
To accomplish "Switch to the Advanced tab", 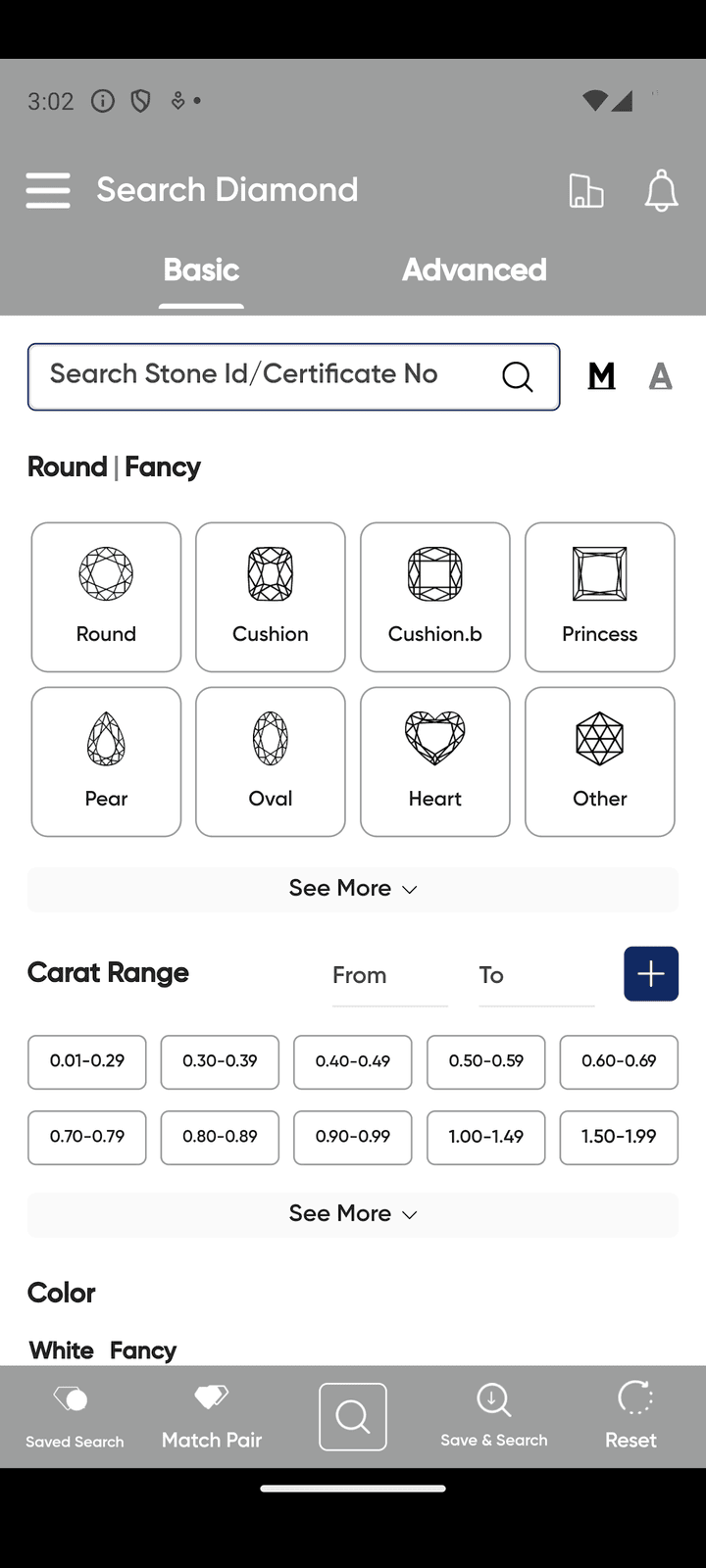I will tap(475, 270).
